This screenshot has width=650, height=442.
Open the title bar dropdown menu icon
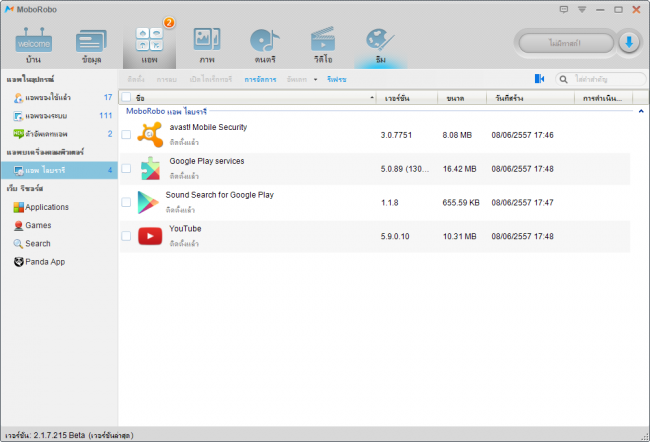[582, 10]
